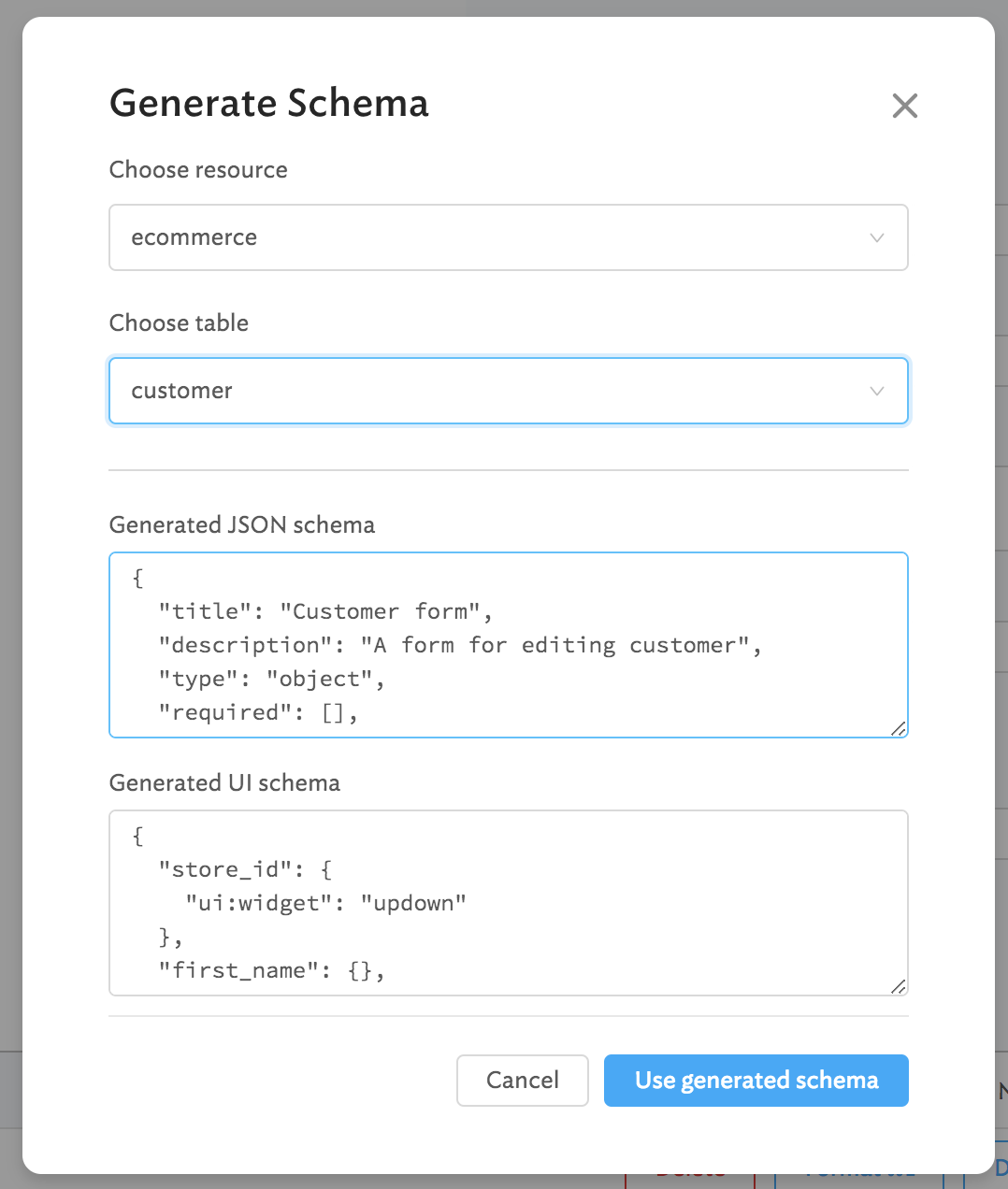The width and height of the screenshot is (1008, 1189).
Task: Click the Generated JSON schema label
Action: tap(242, 525)
